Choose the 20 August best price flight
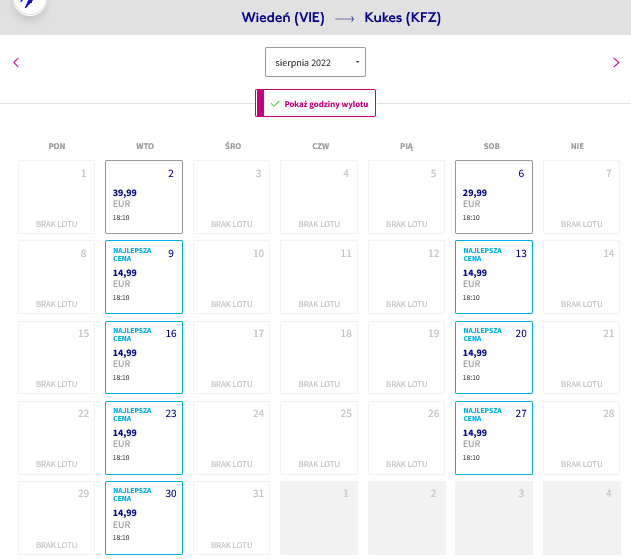Image resolution: width=631 pixels, height=559 pixels. 494,357
